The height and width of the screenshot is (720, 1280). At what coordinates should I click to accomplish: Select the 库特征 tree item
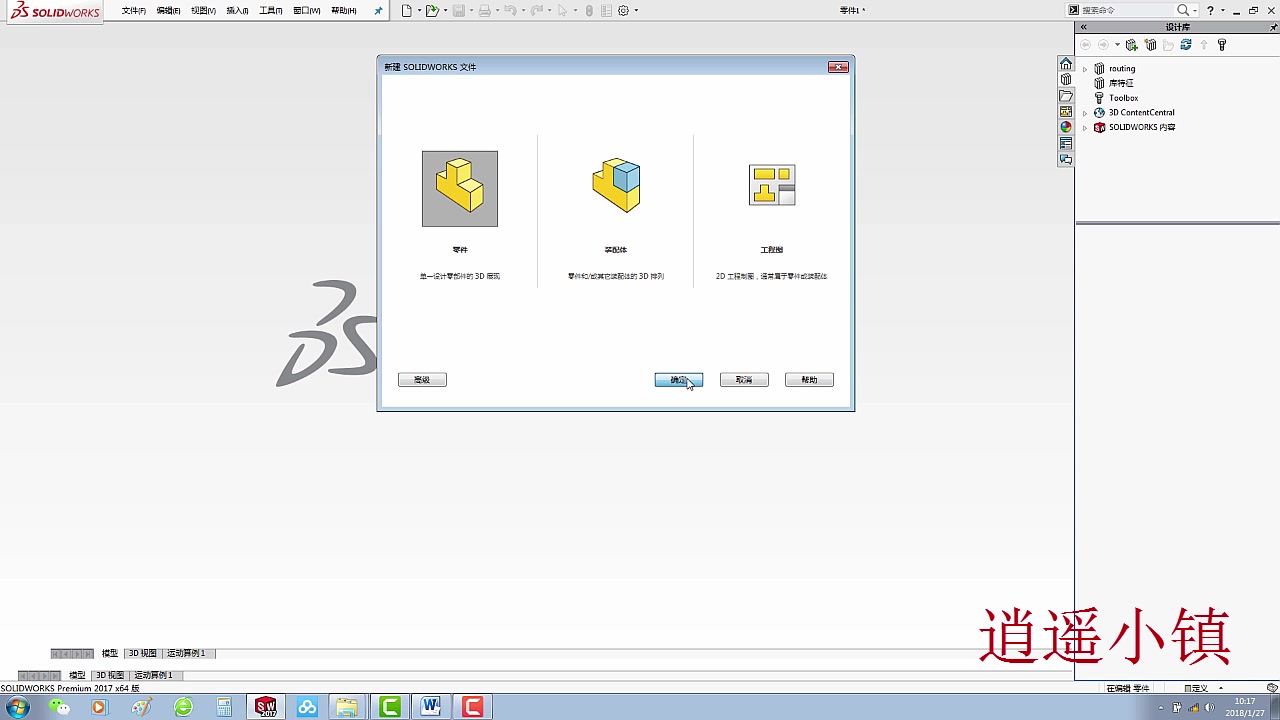[x=1121, y=83]
